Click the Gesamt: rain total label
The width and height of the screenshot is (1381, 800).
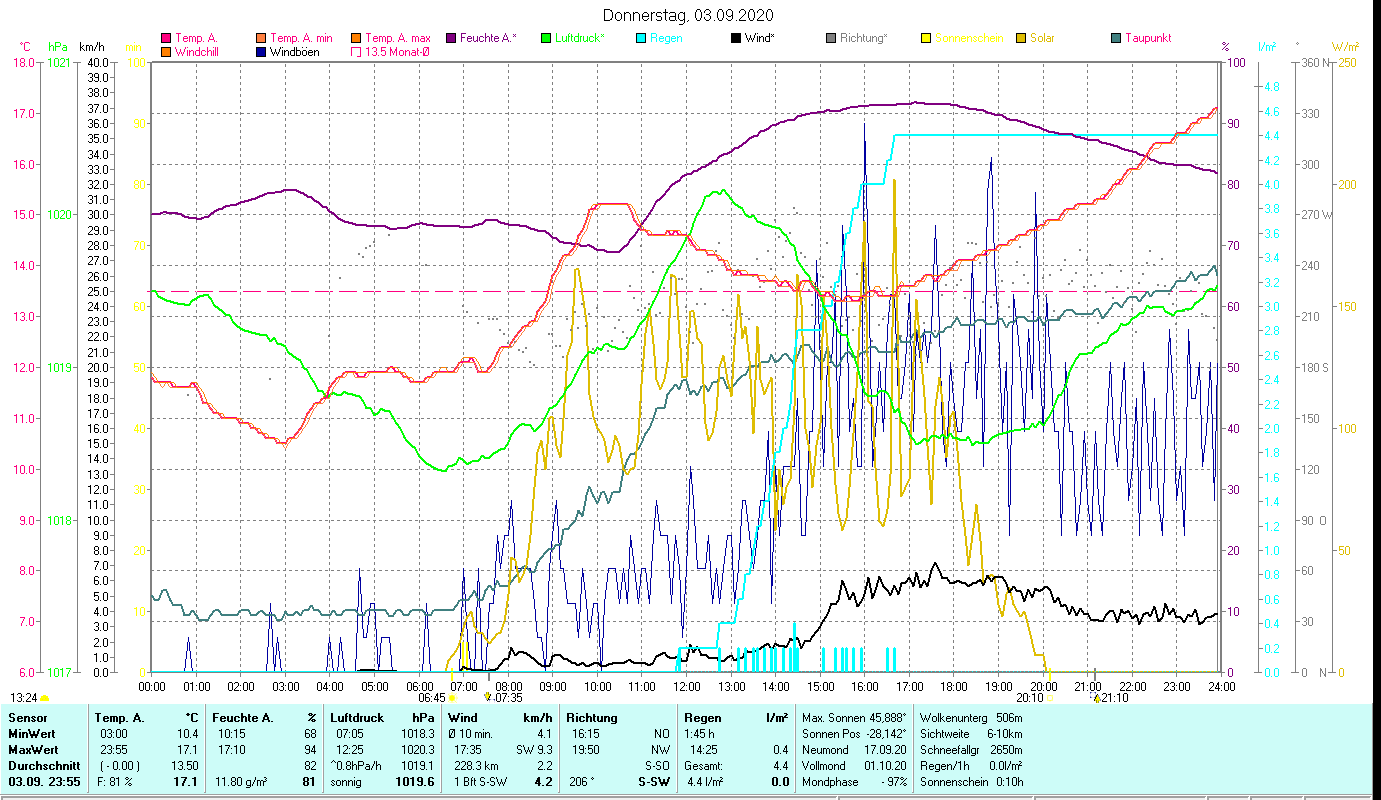[x=704, y=766]
